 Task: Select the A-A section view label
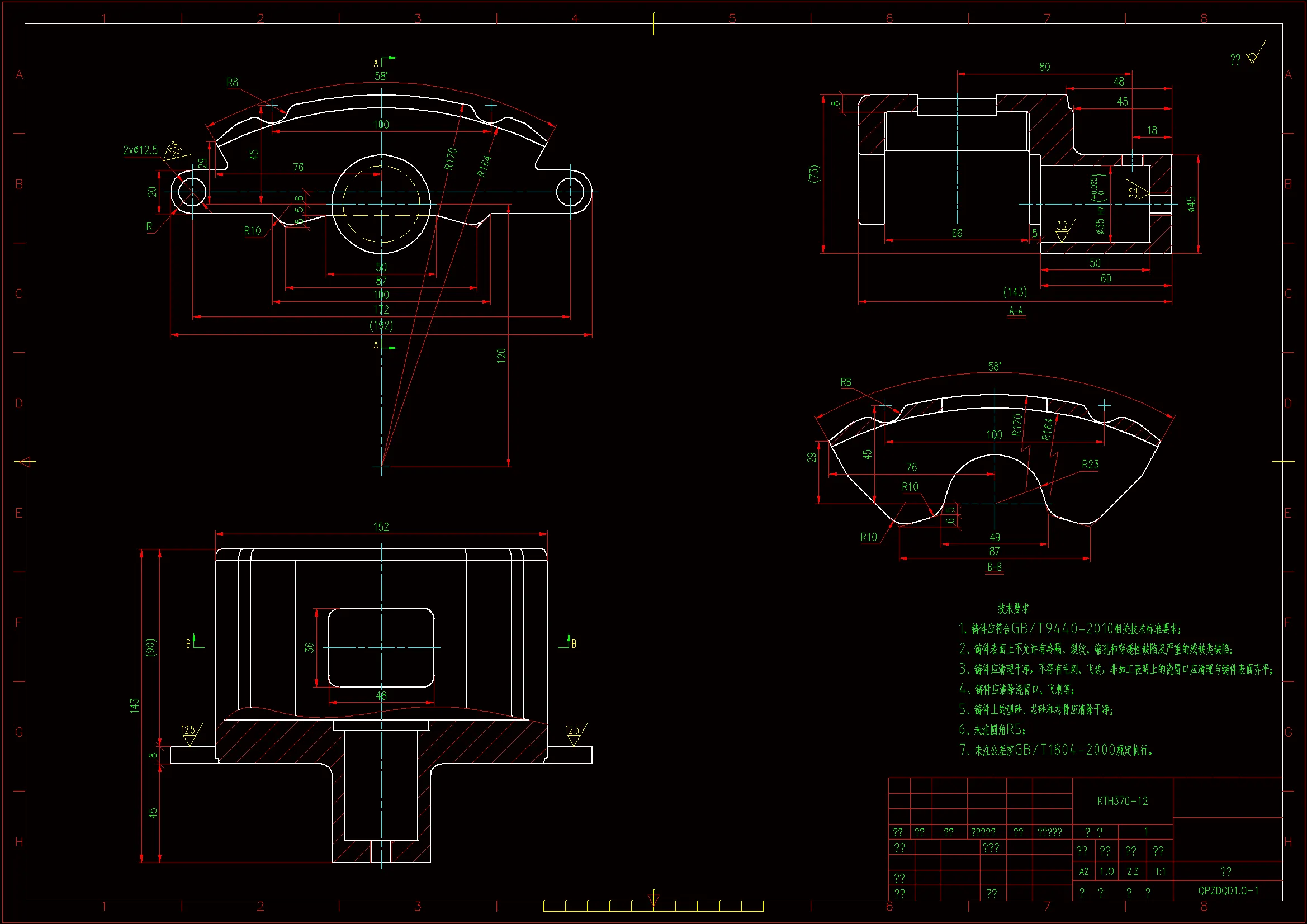pos(1016,311)
